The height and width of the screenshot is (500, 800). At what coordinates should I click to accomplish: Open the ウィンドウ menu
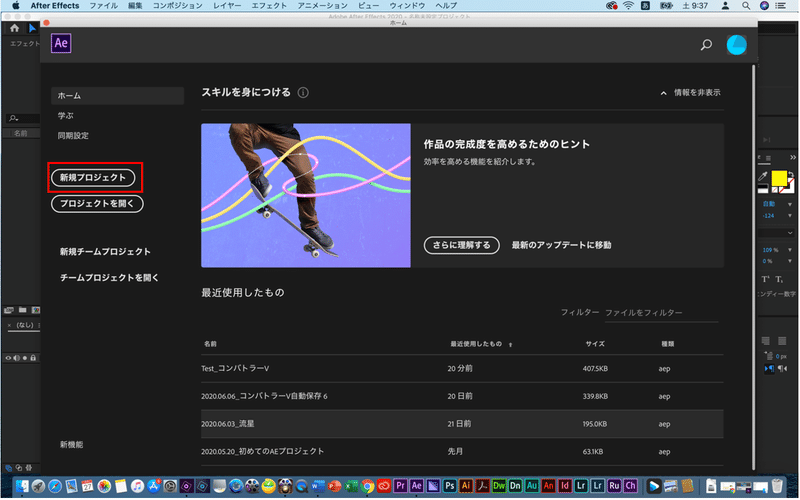407,6
